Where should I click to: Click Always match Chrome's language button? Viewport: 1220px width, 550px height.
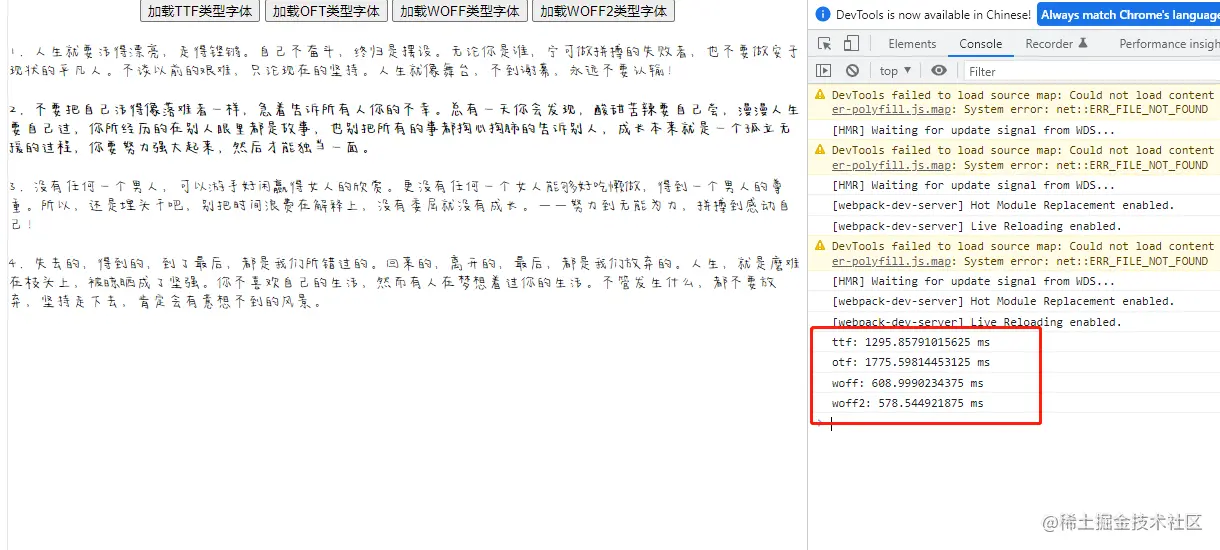click(x=1129, y=15)
